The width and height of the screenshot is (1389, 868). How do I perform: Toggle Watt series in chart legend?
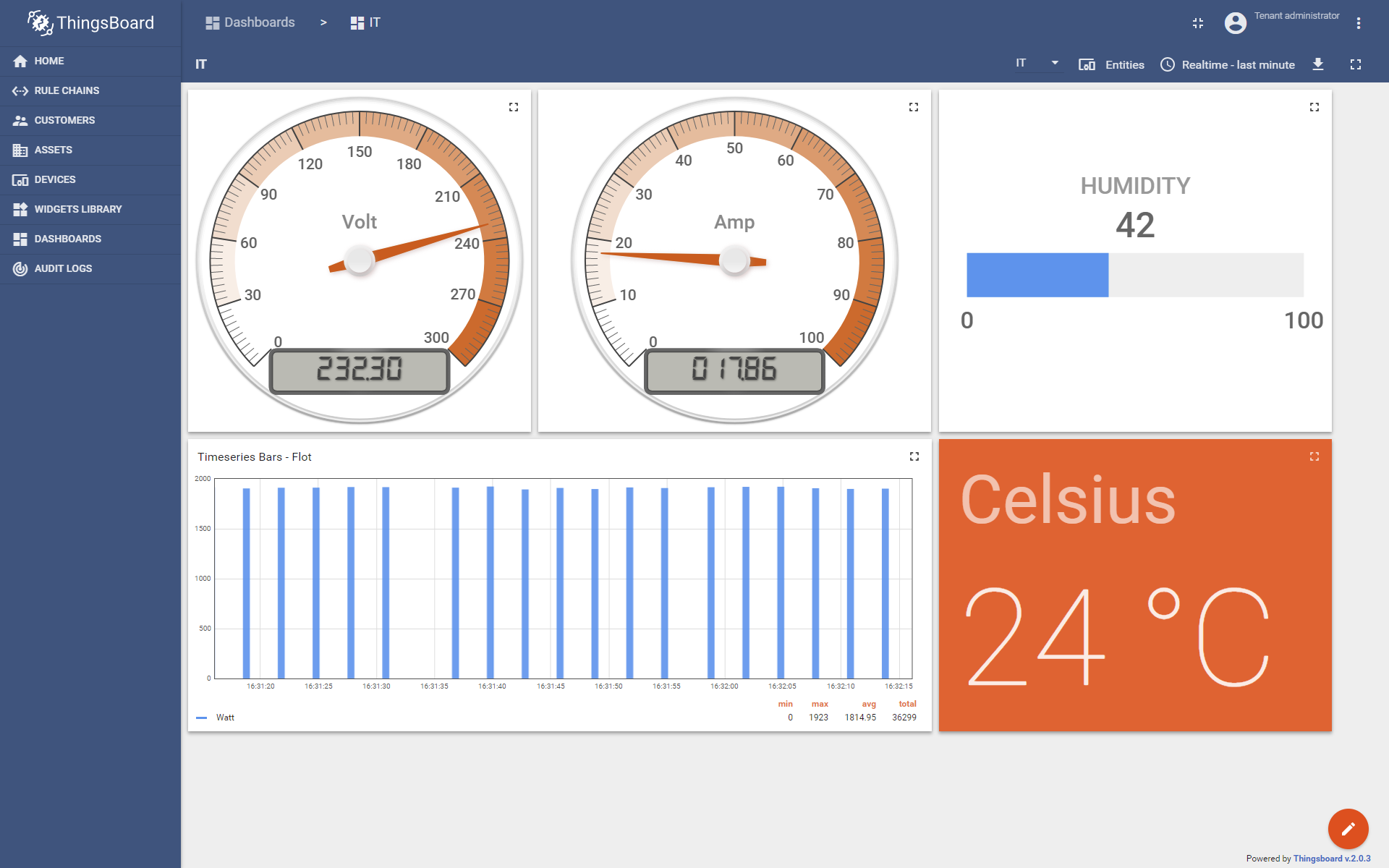(225, 718)
